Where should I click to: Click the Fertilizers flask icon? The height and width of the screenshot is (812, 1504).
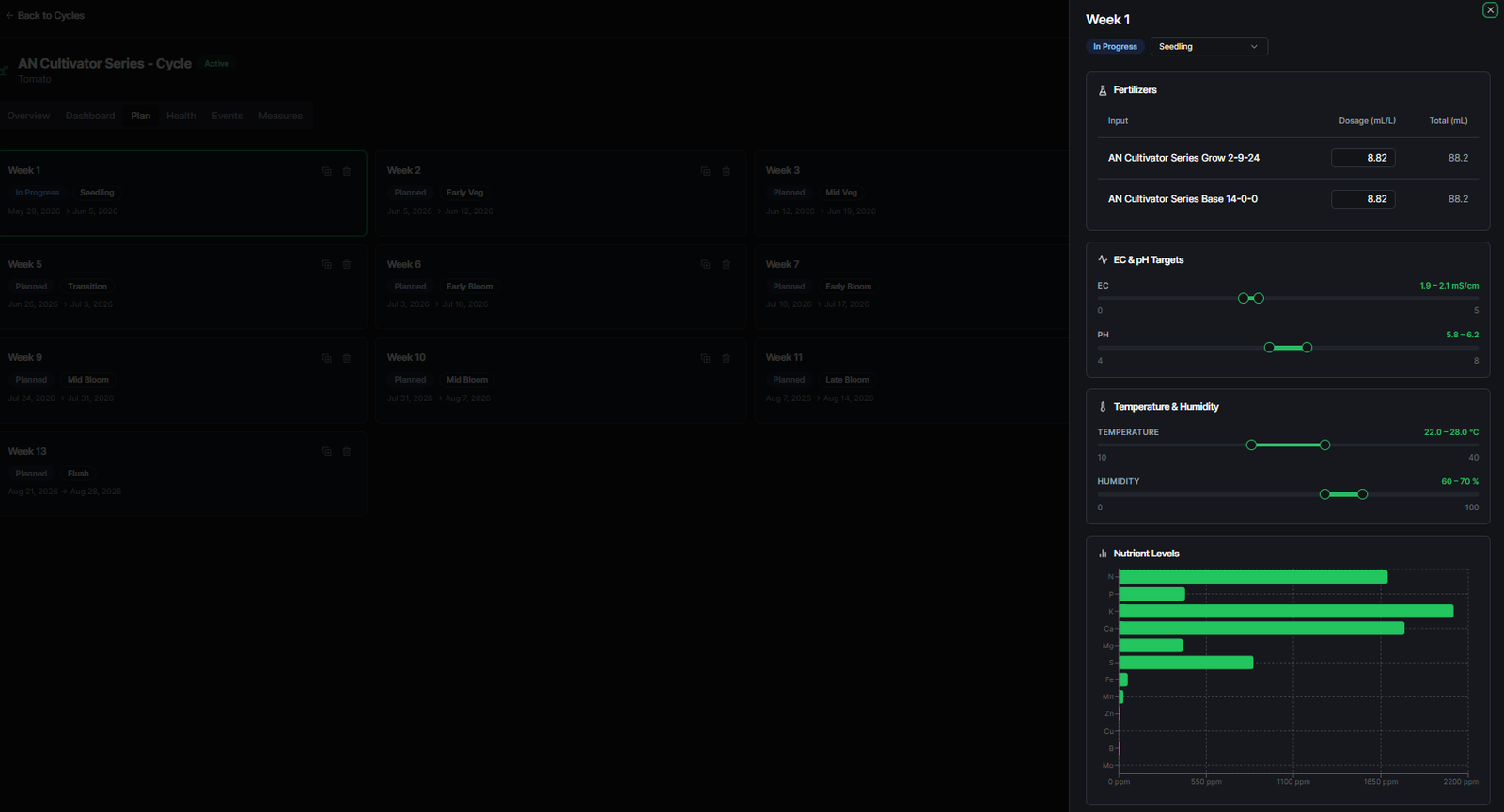1103,90
